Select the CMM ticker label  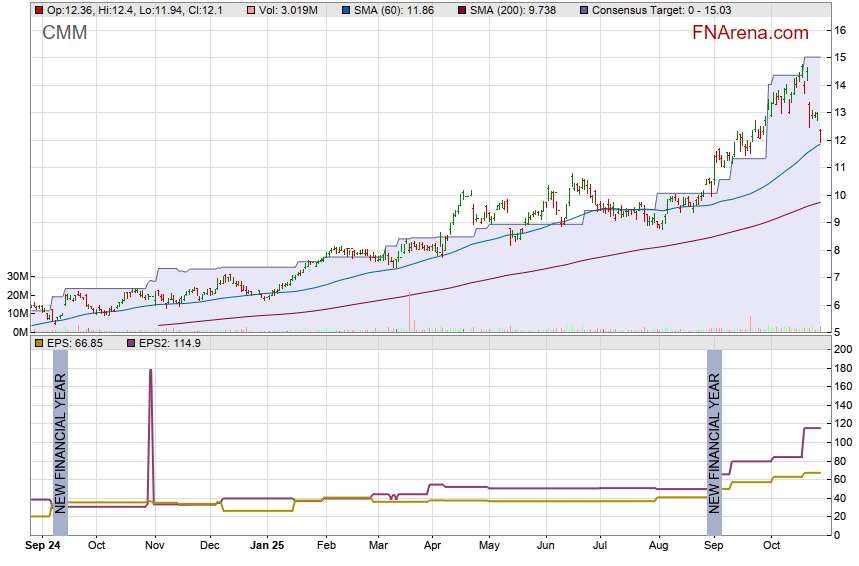pos(64,33)
